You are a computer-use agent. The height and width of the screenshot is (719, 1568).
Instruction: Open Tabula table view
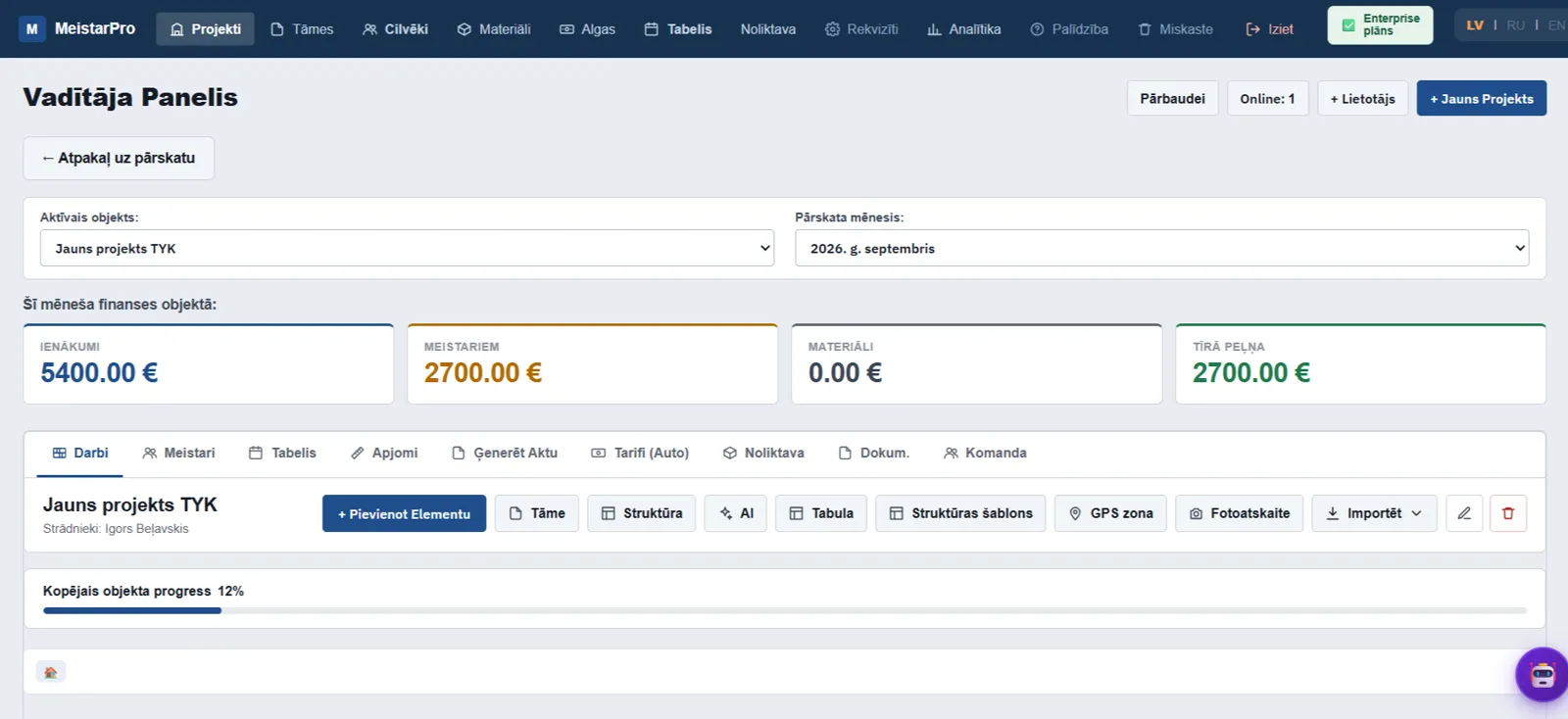[x=821, y=513]
